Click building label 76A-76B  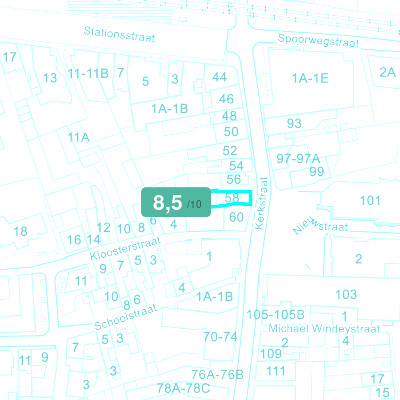(218, 375)
